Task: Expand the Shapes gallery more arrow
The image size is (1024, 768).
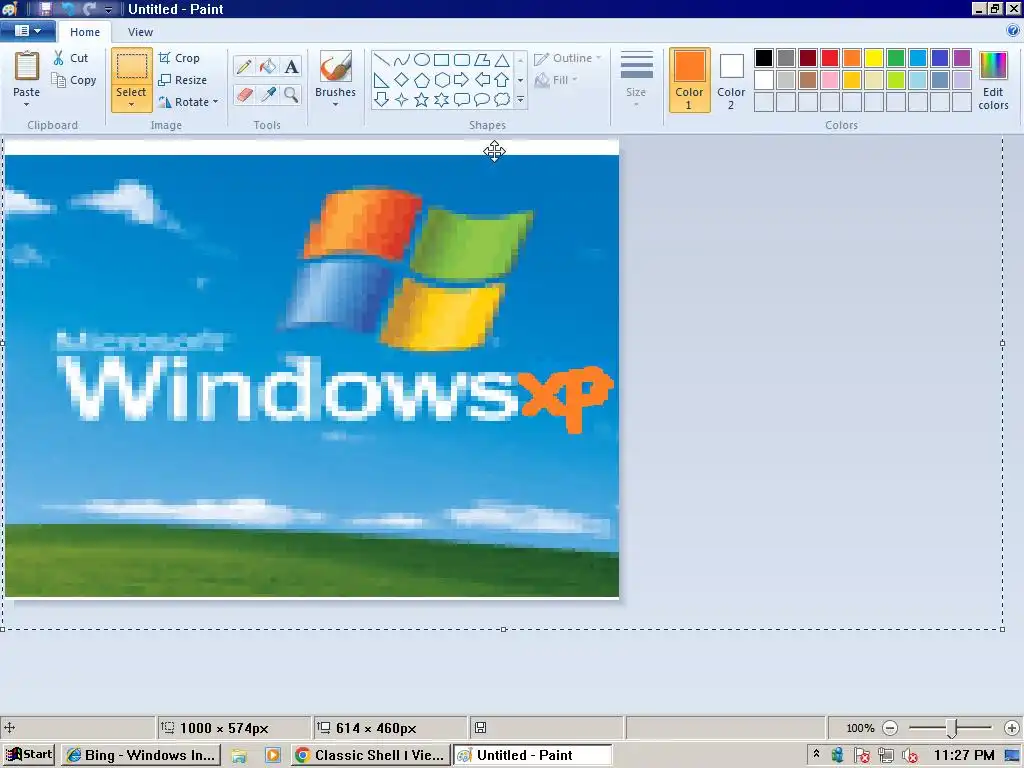Action: [520, 100]
